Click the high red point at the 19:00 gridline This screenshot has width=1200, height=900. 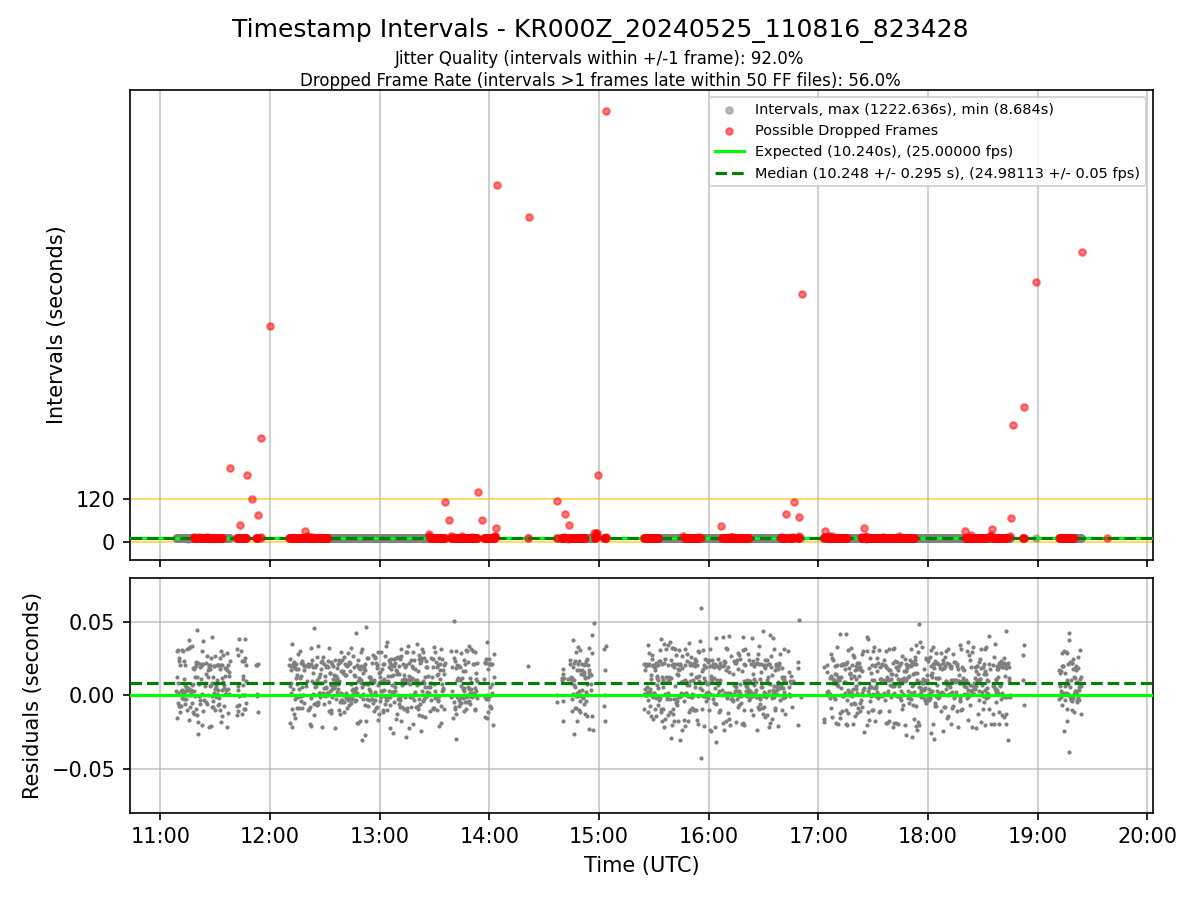(1036, 282)
